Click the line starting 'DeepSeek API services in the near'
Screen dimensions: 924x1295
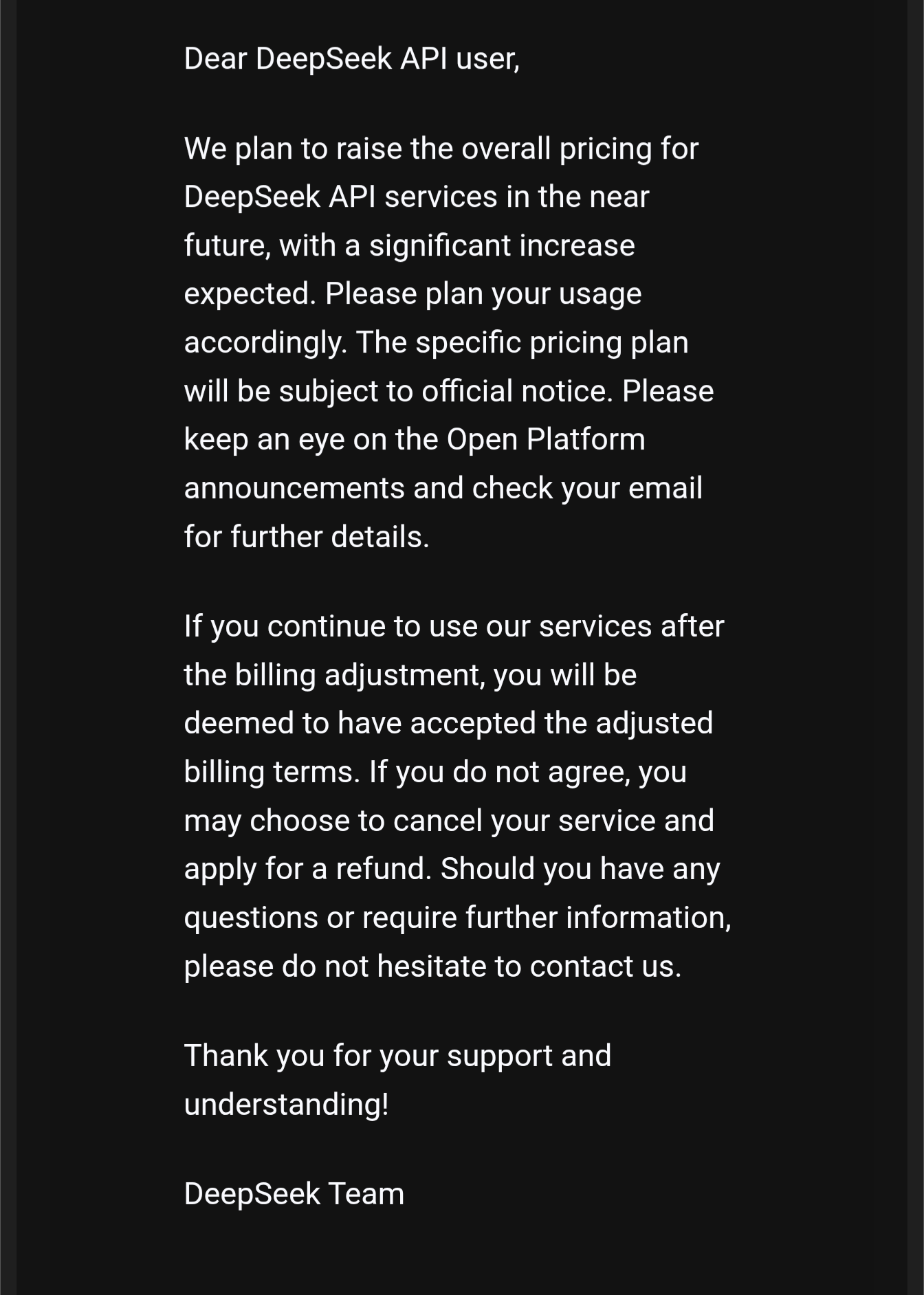click(x=417, y=197)
